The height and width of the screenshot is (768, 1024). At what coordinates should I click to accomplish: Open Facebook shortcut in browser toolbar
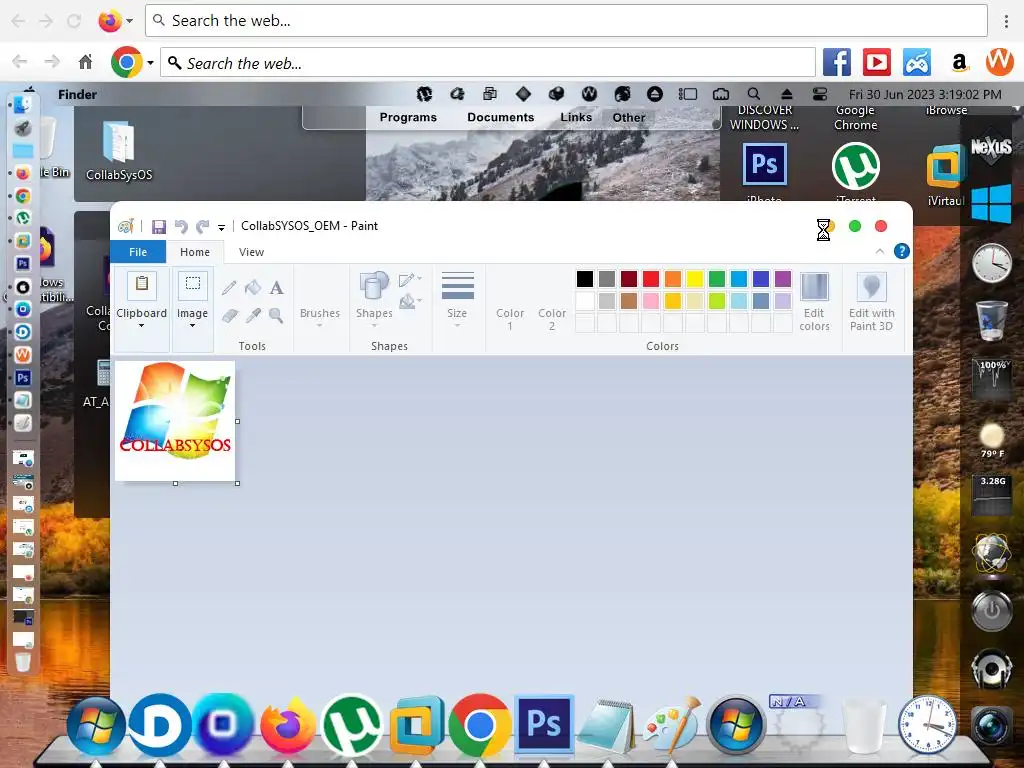[x=837, y=63]
